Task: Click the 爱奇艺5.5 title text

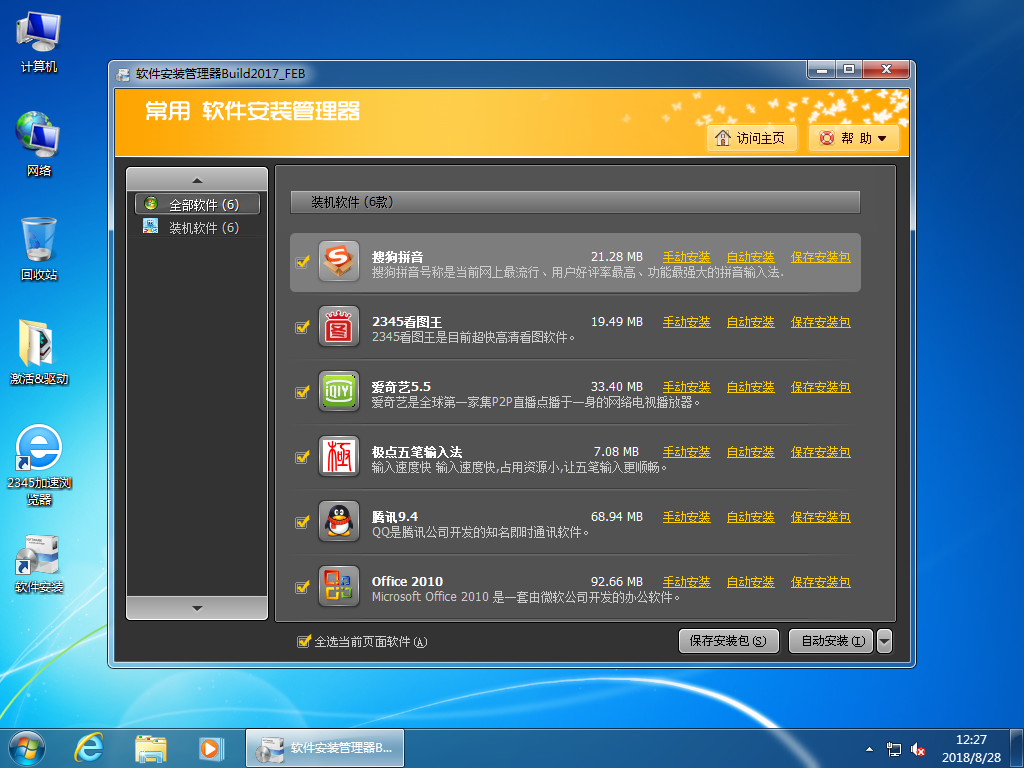Action: click(401, 387)
